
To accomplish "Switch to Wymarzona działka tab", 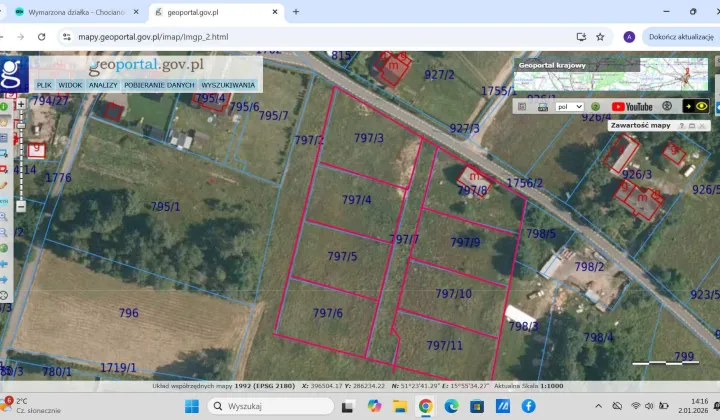I will pyautogui.click(x=76, y=12).
